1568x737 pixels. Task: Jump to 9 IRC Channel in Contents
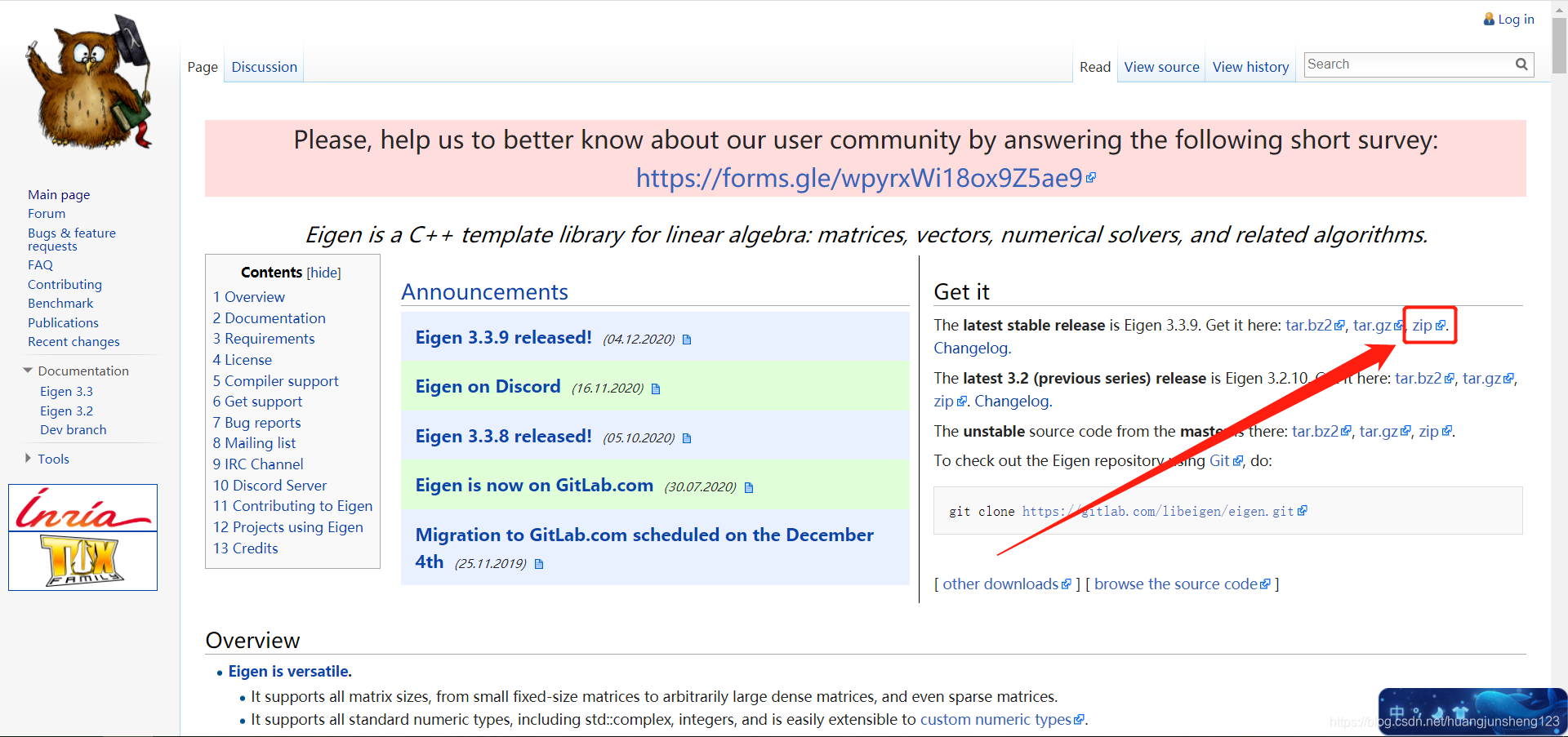click(x=258, y=464)
